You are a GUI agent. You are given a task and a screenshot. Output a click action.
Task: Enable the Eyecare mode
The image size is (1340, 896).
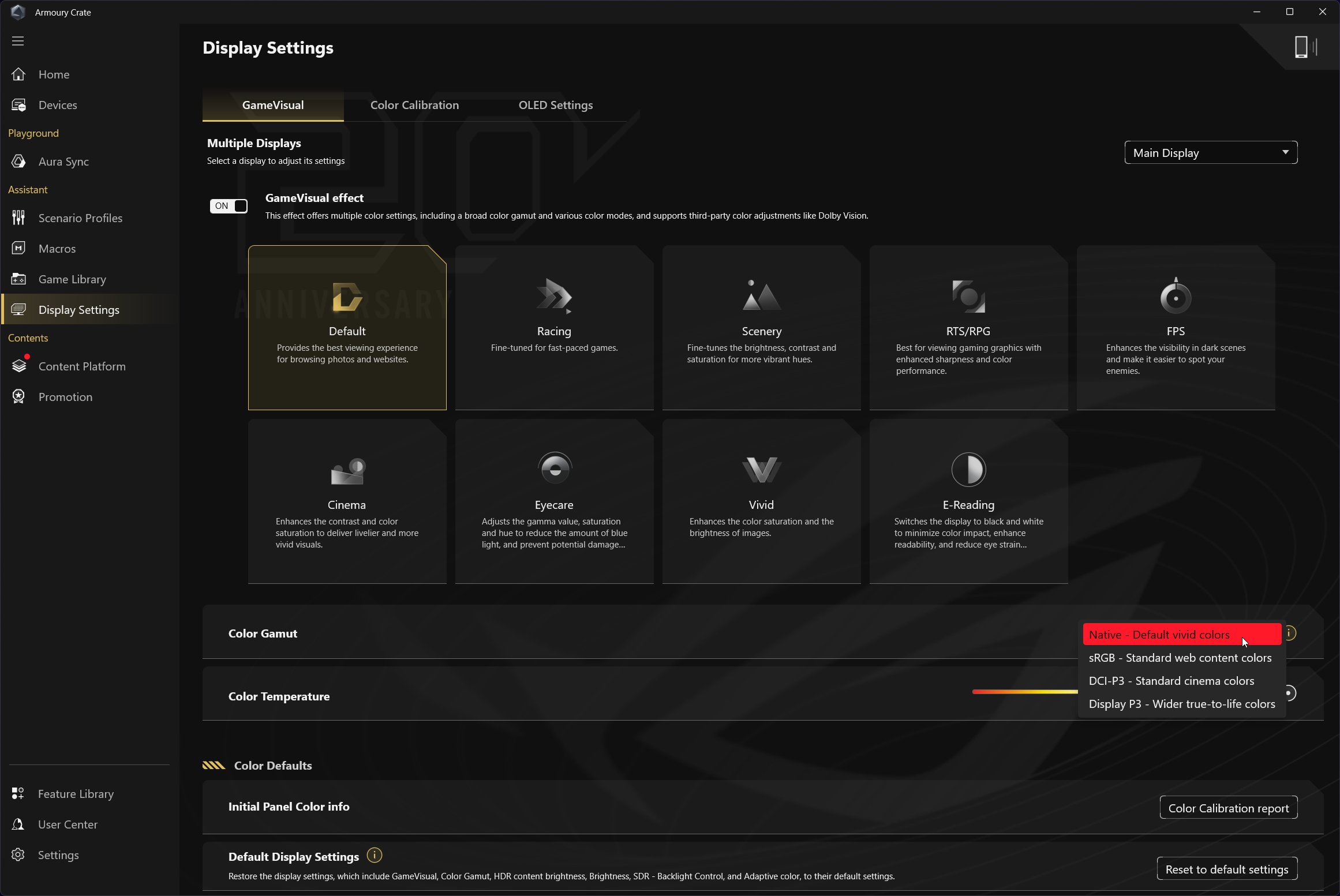[554, 501]
